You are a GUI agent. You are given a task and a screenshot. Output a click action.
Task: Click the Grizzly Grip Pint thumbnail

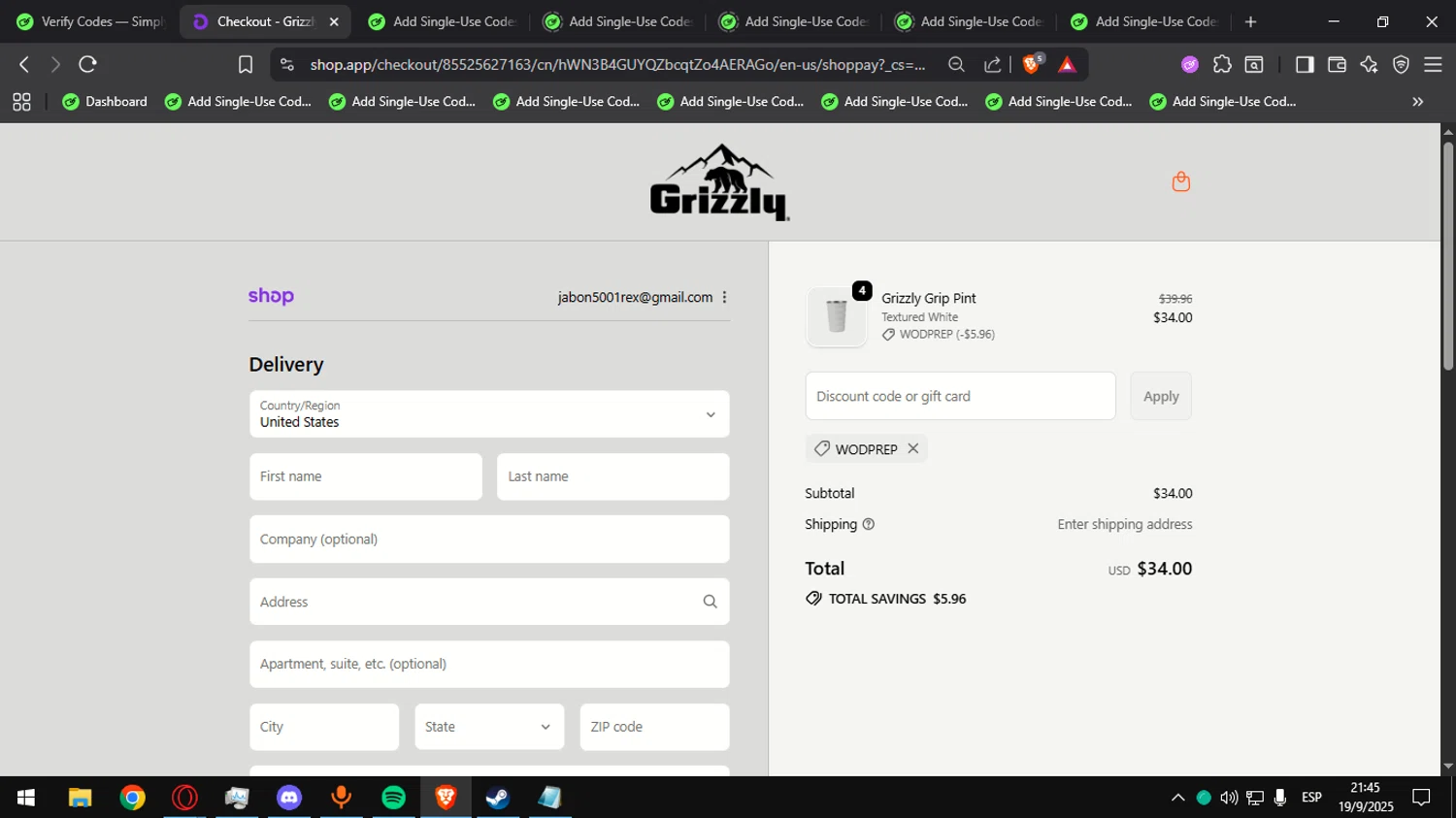click(836, 316)
